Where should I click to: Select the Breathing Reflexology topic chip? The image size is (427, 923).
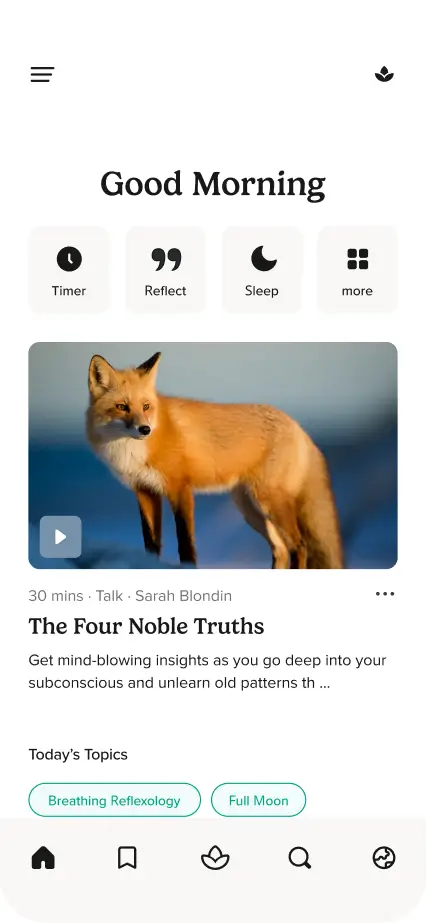coord(114,800)
